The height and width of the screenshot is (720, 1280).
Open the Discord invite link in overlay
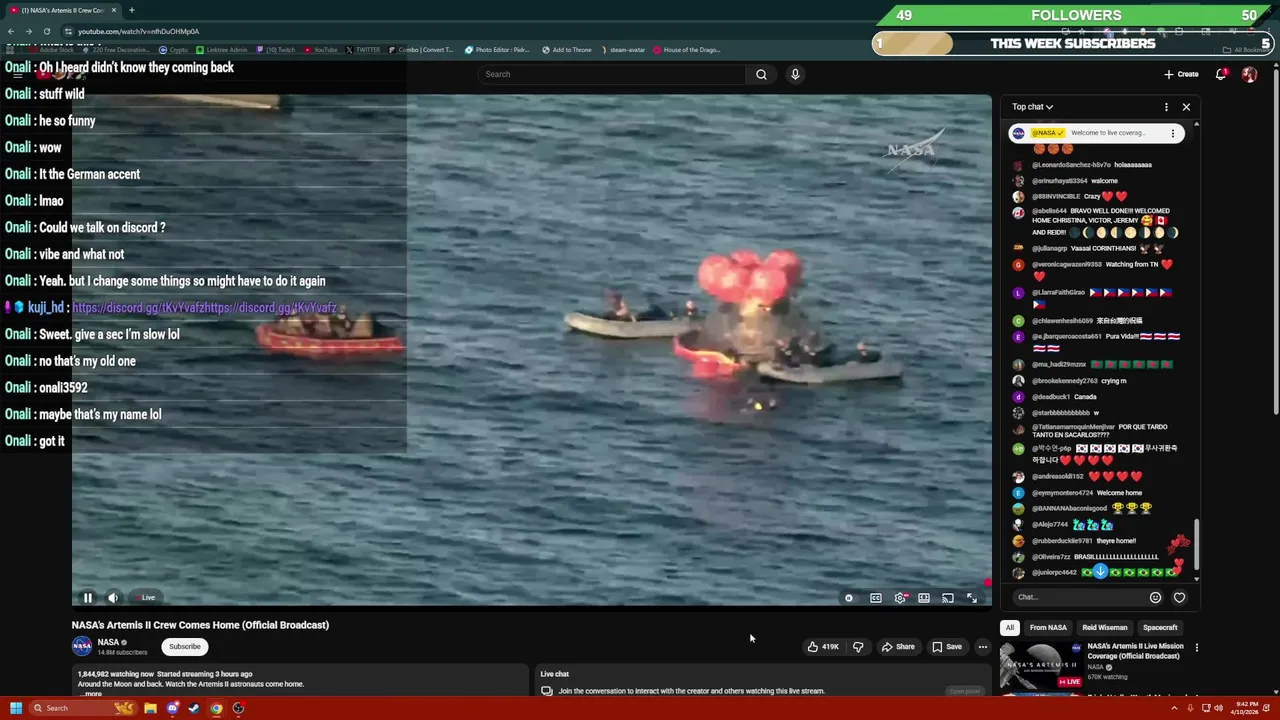click(x=204, y=308)
